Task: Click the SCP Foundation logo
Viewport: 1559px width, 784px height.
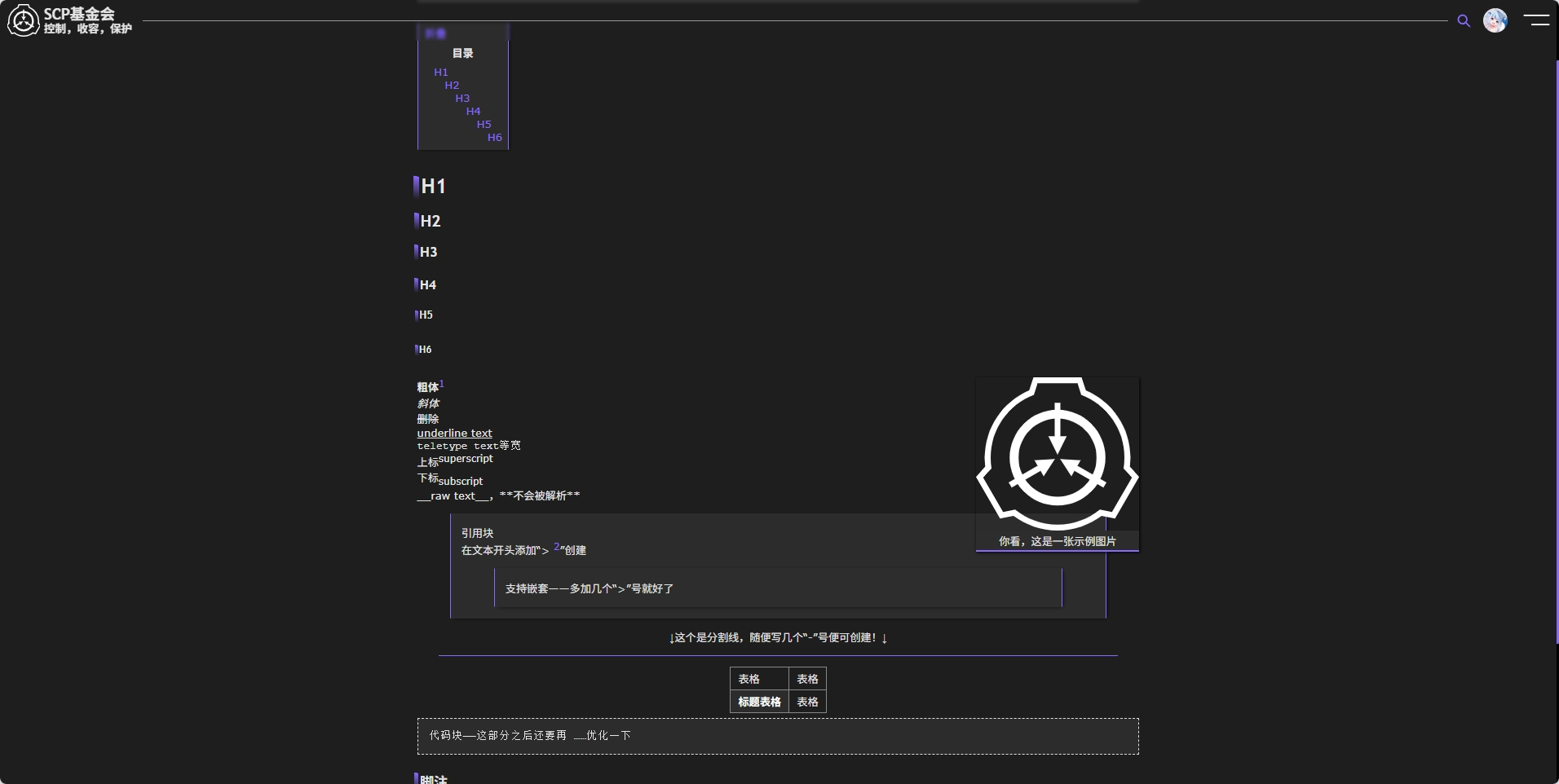Action: 23,20
